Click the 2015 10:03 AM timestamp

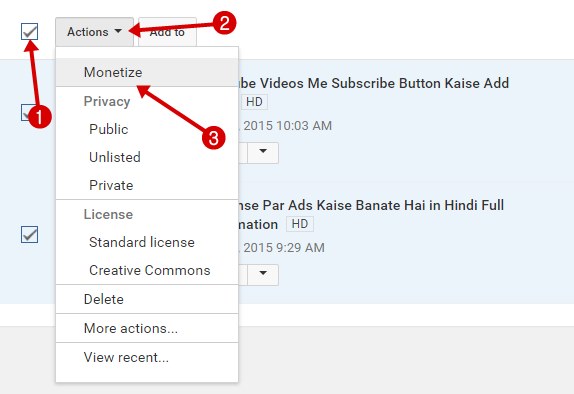click(x=287, y=126)
